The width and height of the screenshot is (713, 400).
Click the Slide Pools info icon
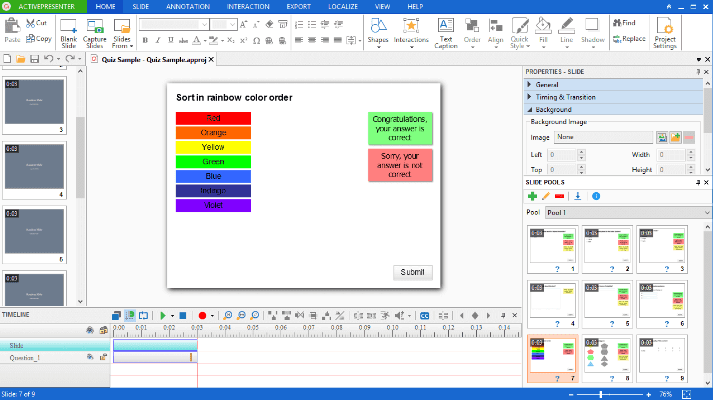596,196
